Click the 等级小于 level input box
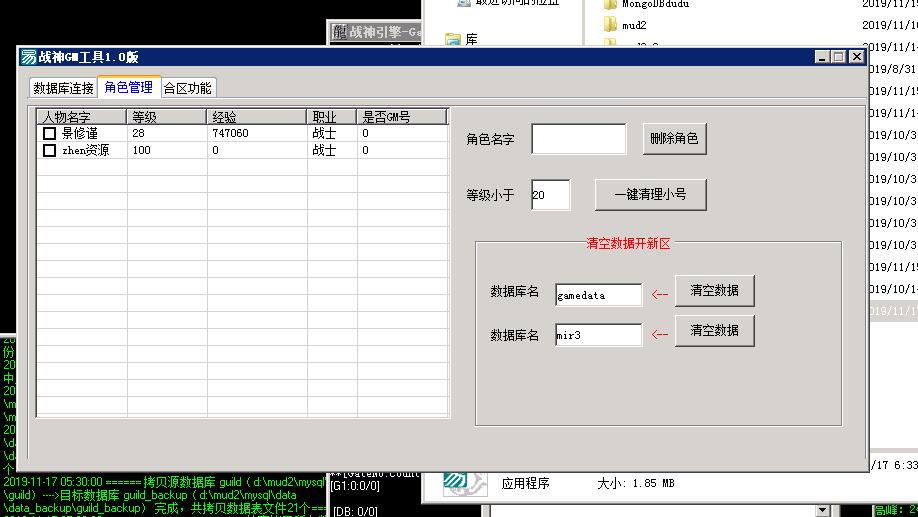 550,195
